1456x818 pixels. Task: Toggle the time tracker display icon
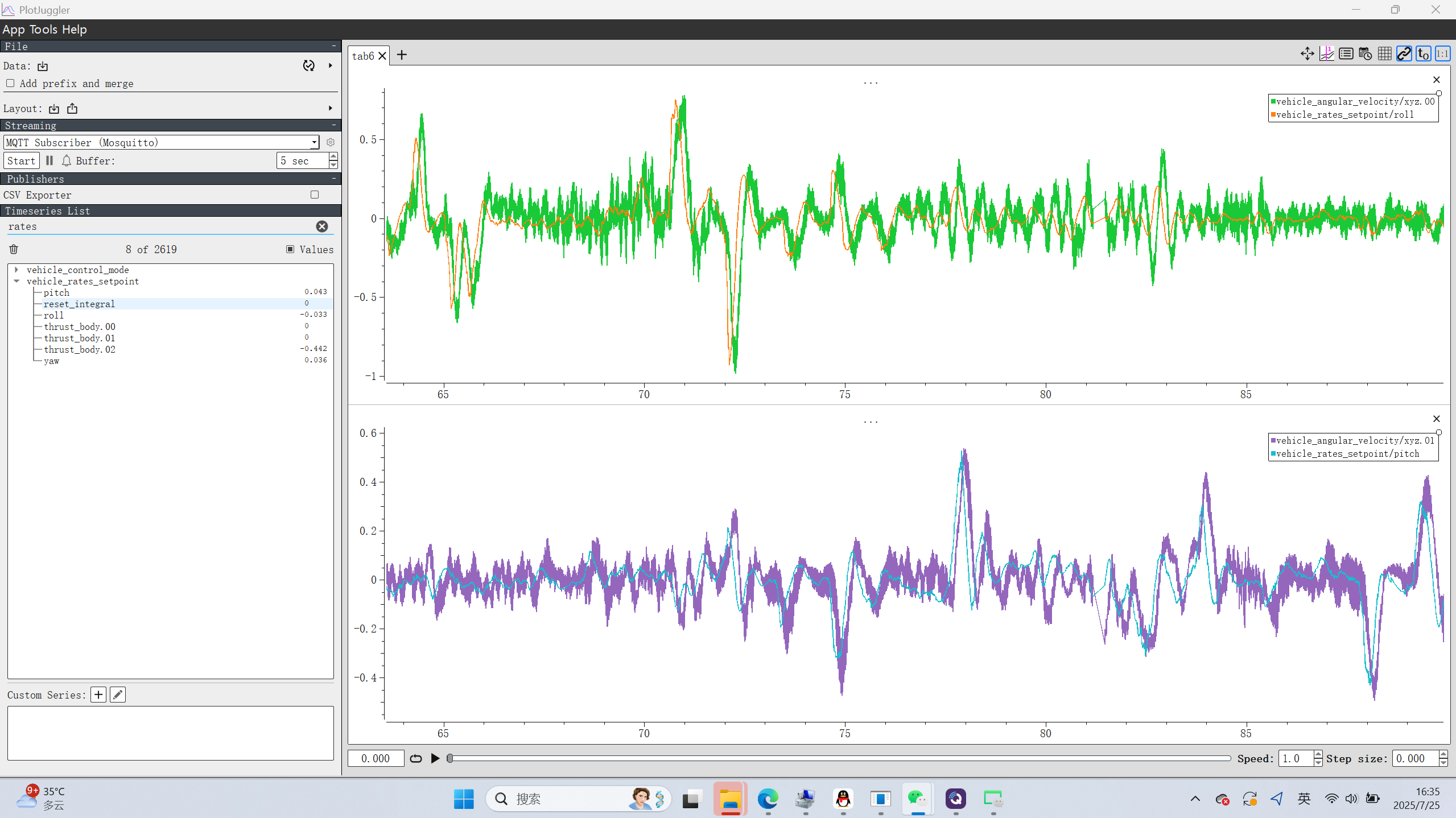point(1326,54)
